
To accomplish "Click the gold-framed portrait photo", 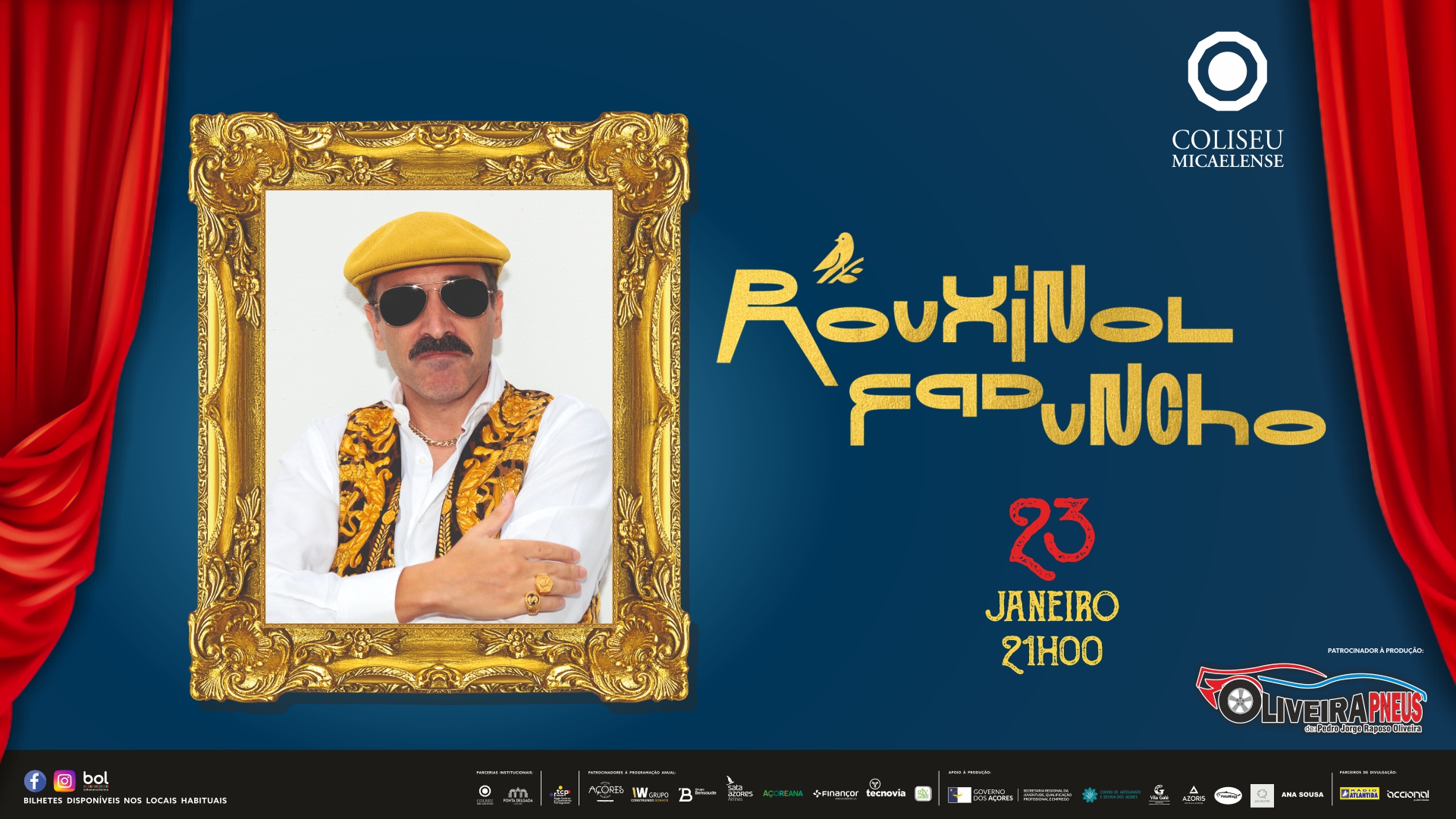I will [438, 407].
